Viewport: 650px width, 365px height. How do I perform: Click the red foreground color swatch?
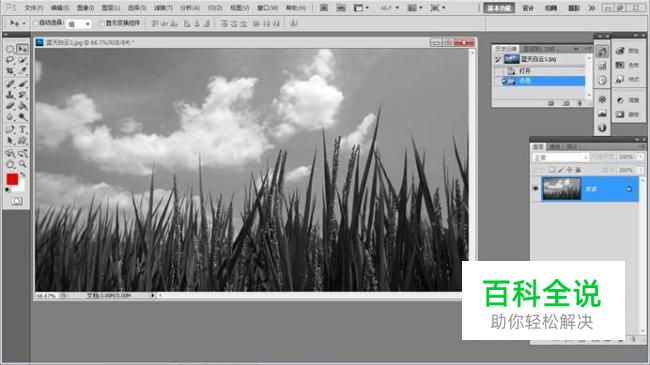[x=12, y=179]
